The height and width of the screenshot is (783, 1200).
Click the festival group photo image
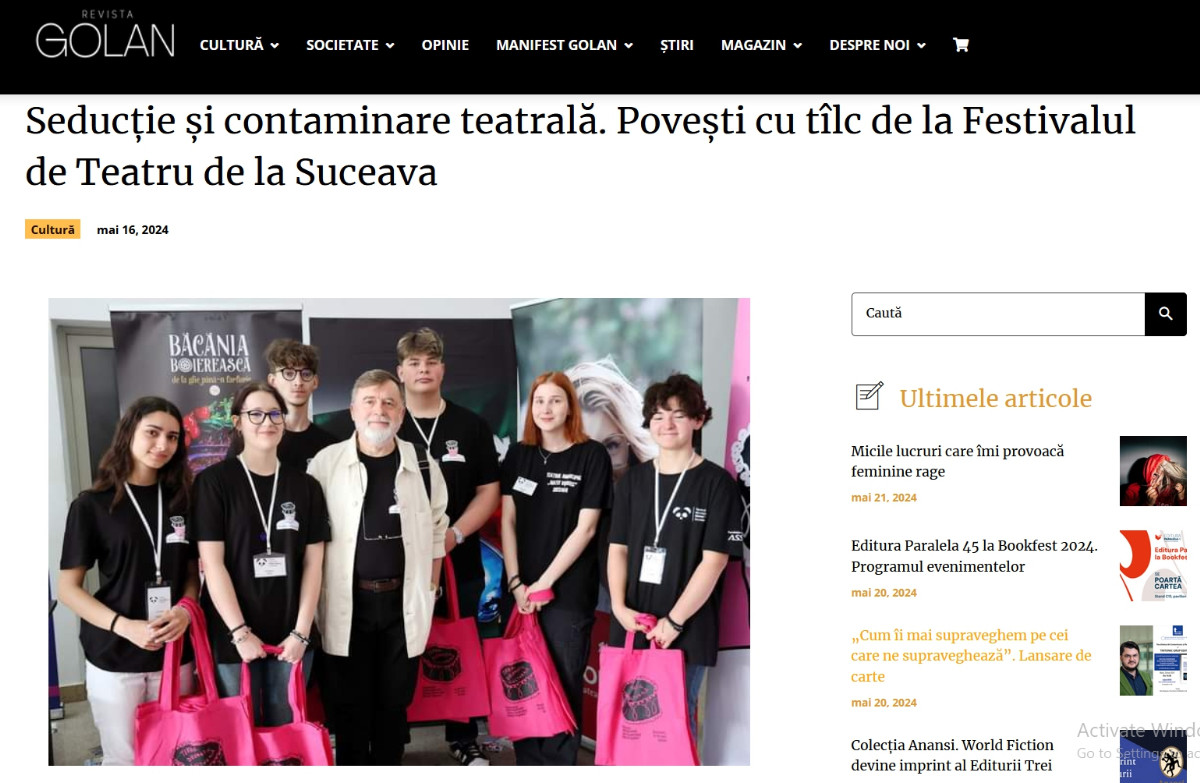[399, 531]
